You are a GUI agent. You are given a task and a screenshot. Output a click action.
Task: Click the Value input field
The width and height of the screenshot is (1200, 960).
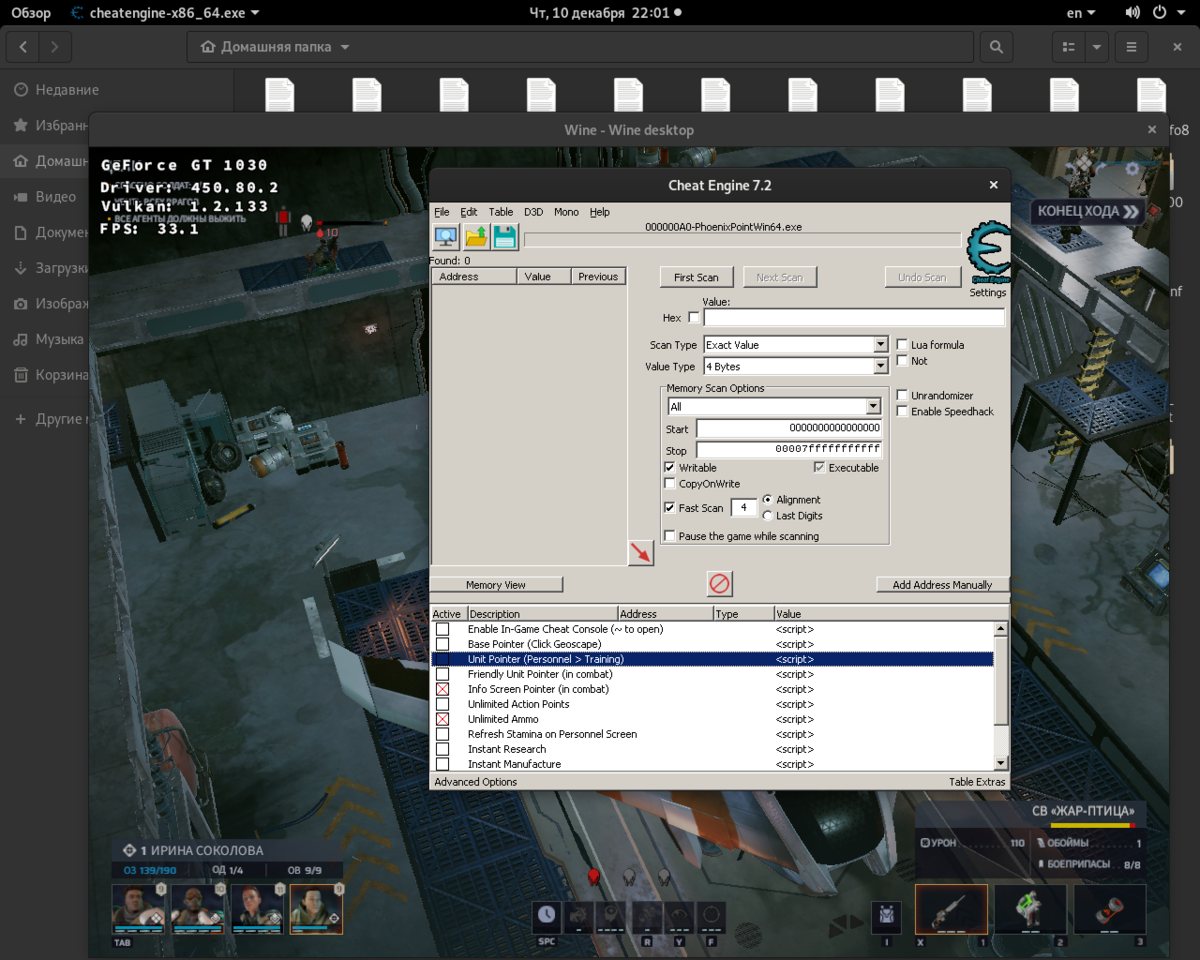854,317
